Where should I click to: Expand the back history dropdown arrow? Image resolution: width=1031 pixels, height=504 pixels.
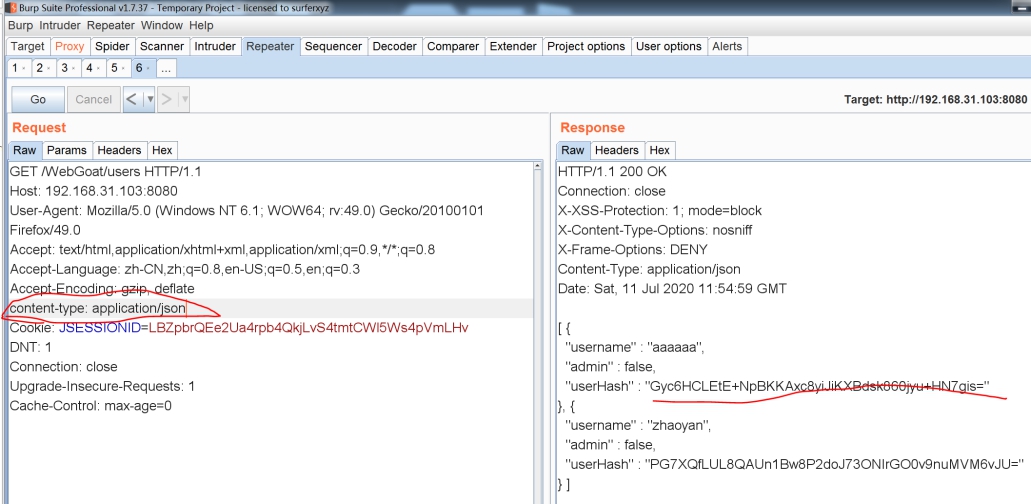point(150,99)
